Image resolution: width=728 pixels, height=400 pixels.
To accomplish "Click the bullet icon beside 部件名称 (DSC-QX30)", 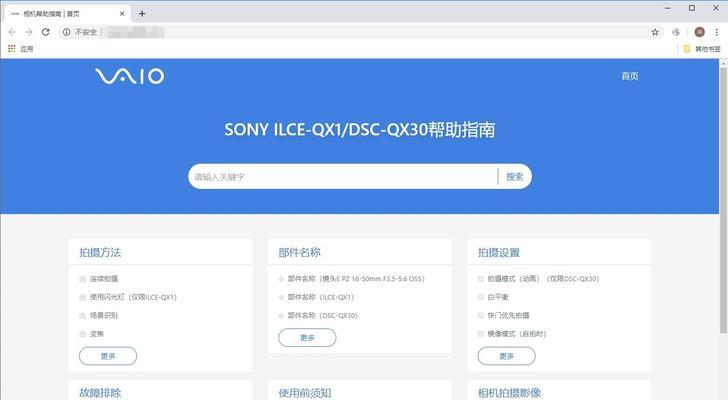I will 281,316.
